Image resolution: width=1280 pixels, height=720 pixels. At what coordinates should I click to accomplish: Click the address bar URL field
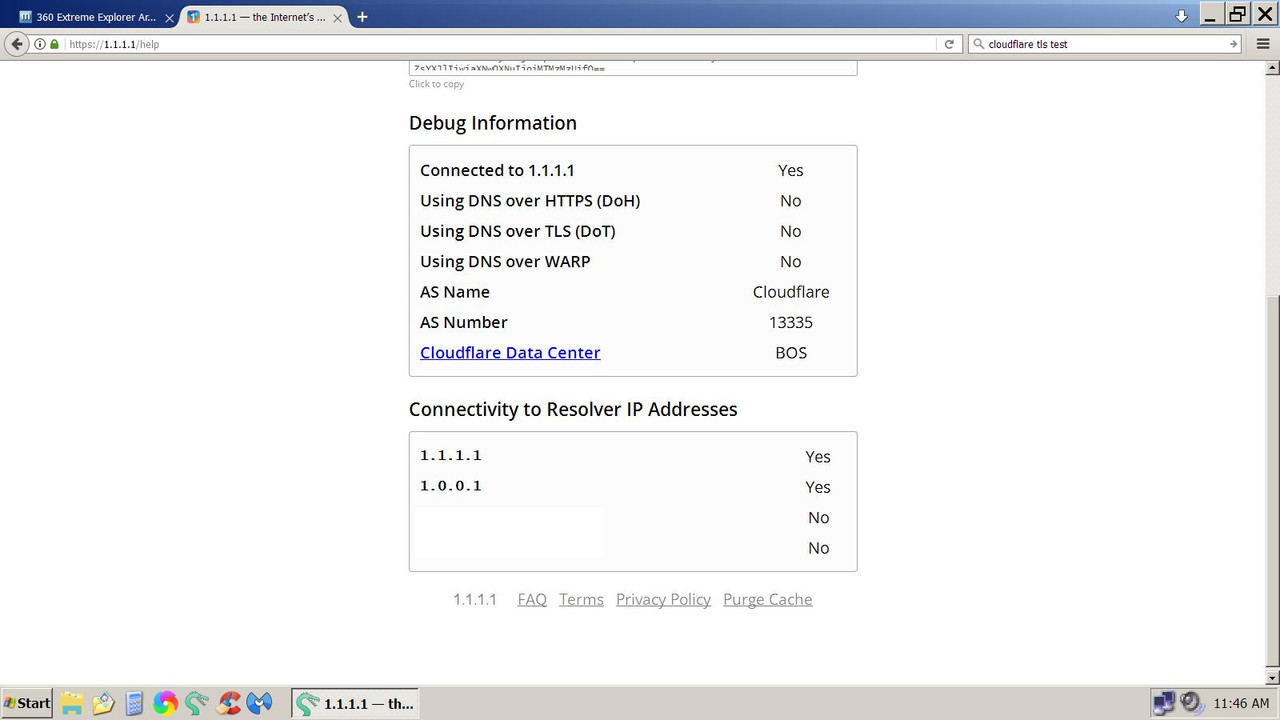coord(500,44)
